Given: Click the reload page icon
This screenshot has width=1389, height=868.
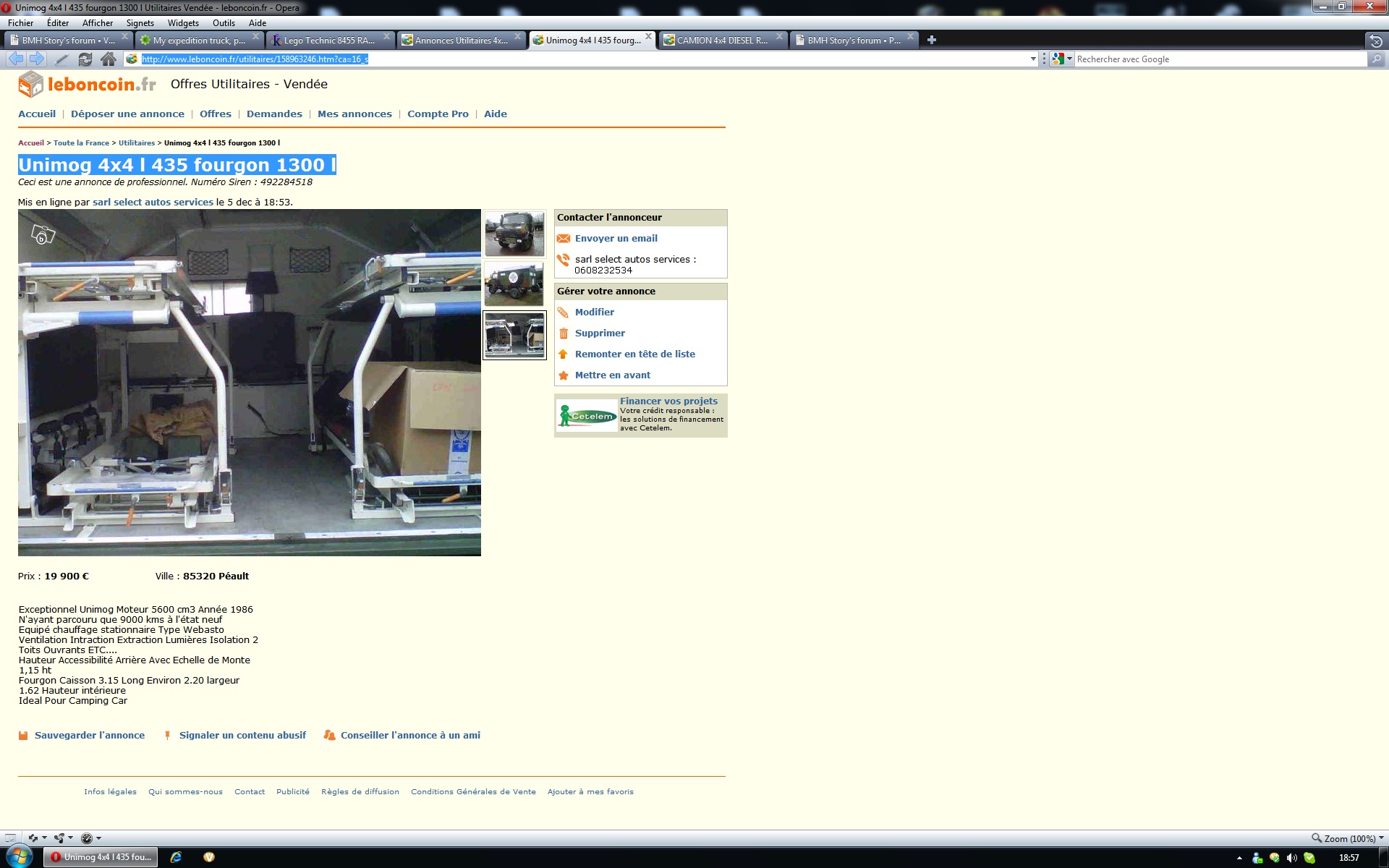Looking at the screenshot, I should click(85, 59).
